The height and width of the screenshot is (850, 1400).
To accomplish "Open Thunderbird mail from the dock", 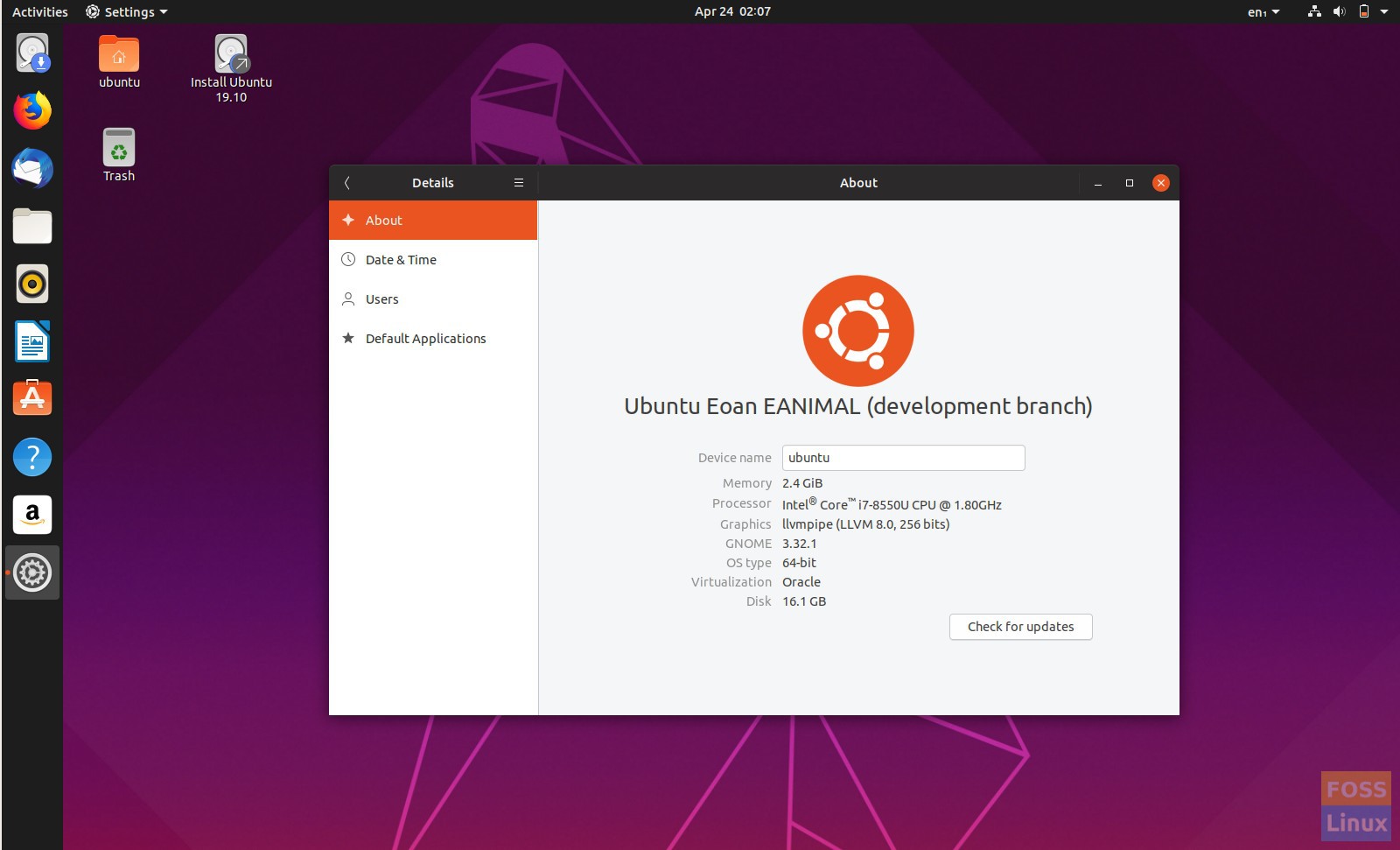I will (32, 168).
